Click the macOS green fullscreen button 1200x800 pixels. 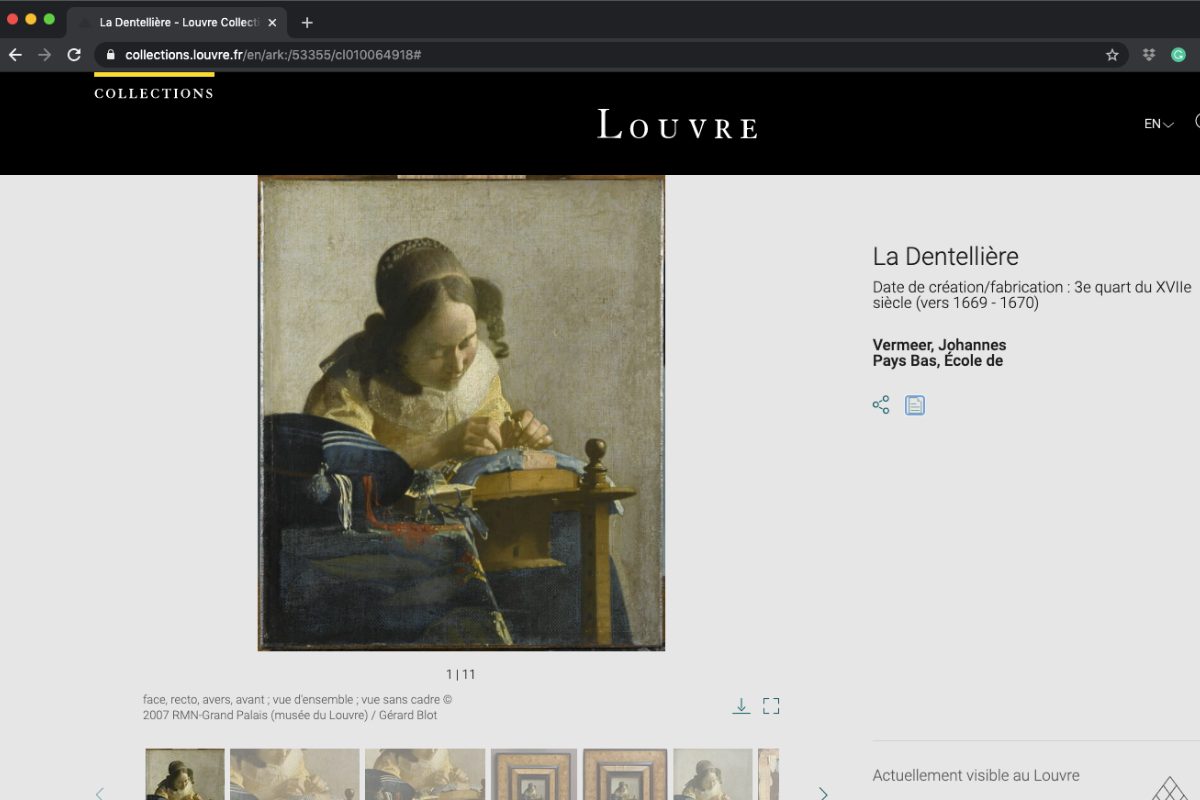[x=49, y=19]
